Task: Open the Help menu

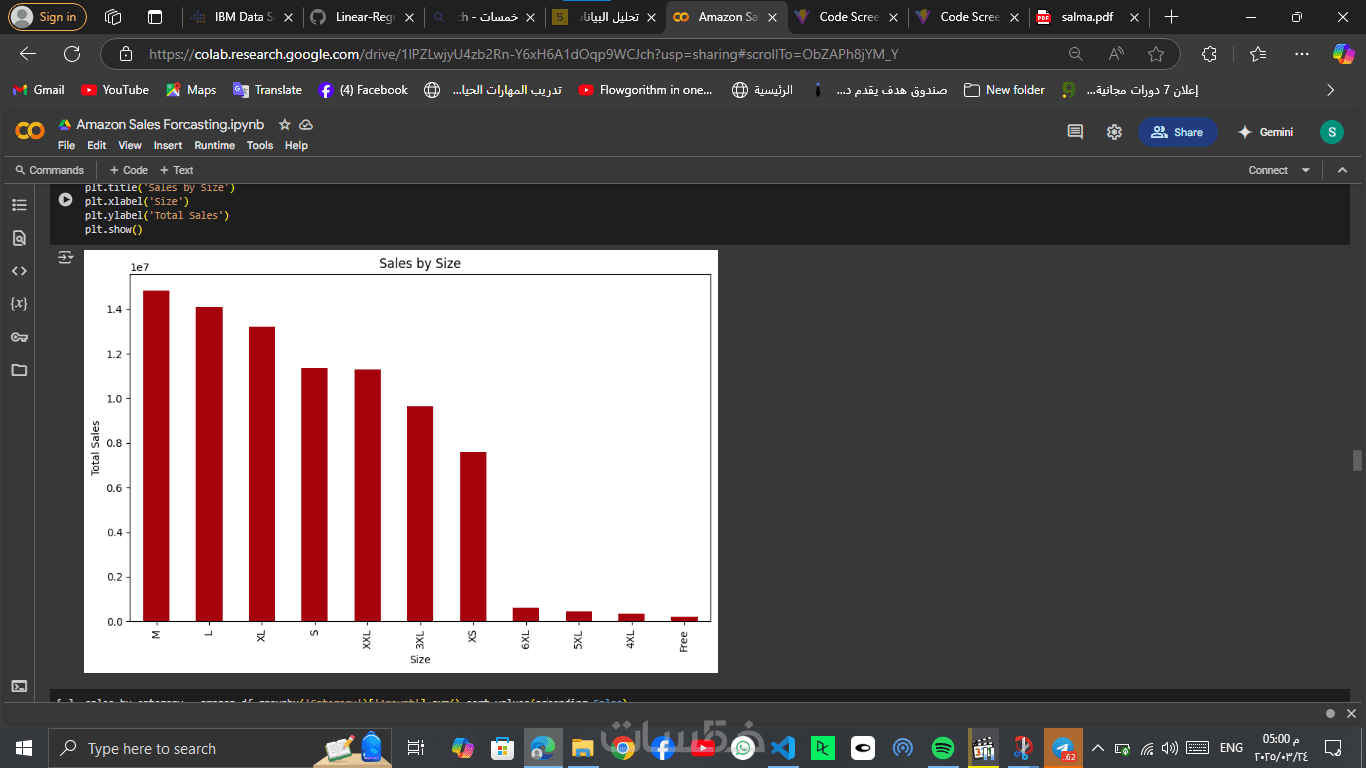Action: click(x=296, y=145)
